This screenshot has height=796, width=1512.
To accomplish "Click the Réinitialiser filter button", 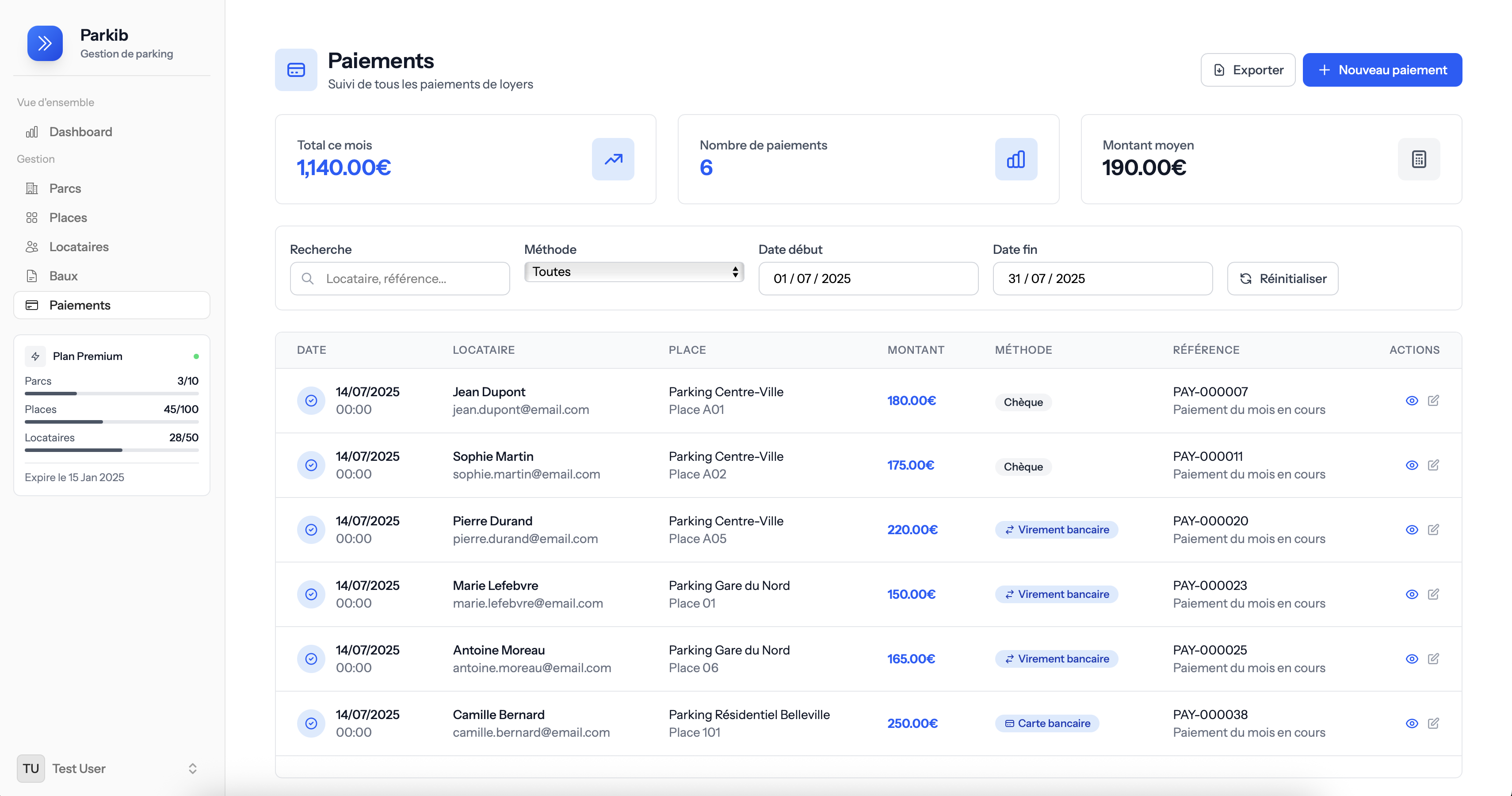I will 1282,278.
